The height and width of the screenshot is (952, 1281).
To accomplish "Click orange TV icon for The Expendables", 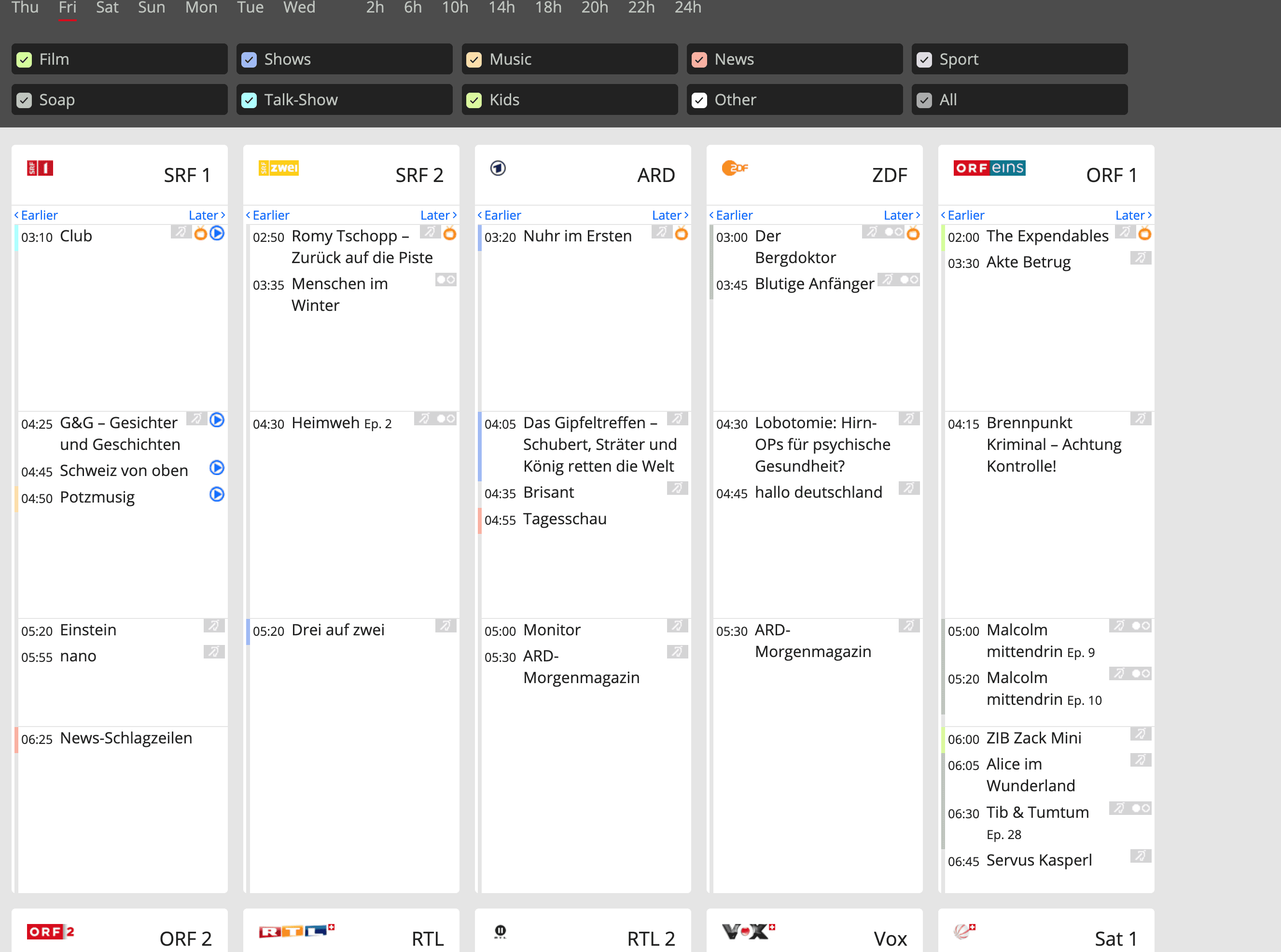I will click(1144, 234).
